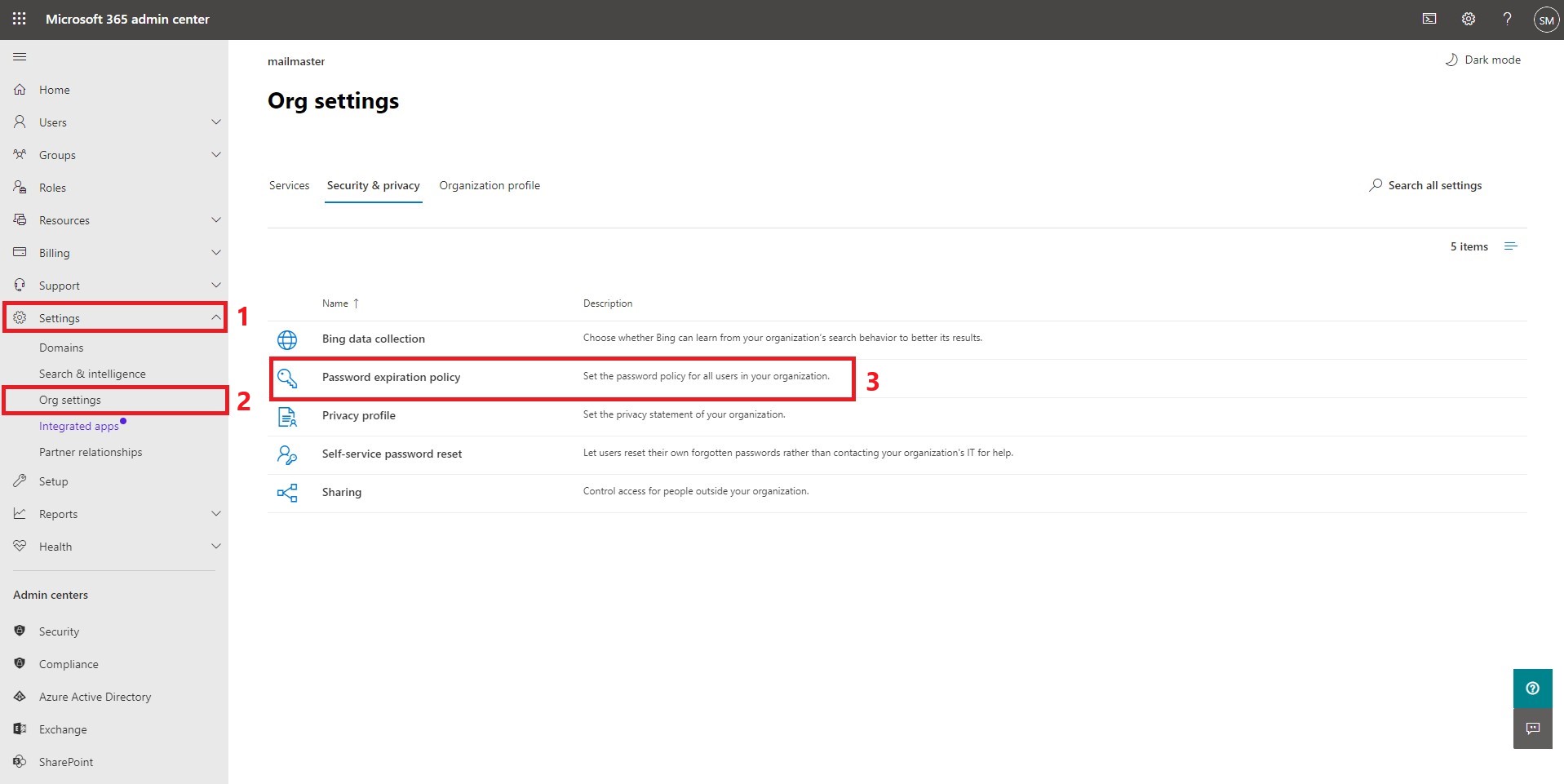Screen dimensions: 1564x784
Task: Click the Password expiration policy key icon
Action: pyautogui.click(x=287, y=378)
